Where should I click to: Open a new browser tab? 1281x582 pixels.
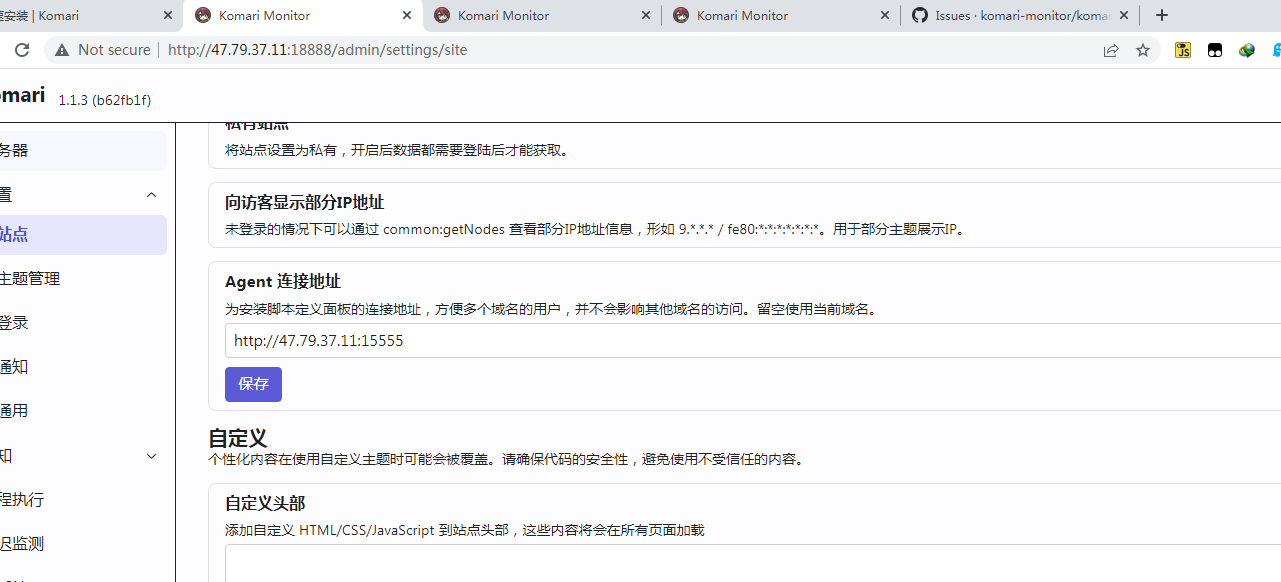pos(1161,15)
